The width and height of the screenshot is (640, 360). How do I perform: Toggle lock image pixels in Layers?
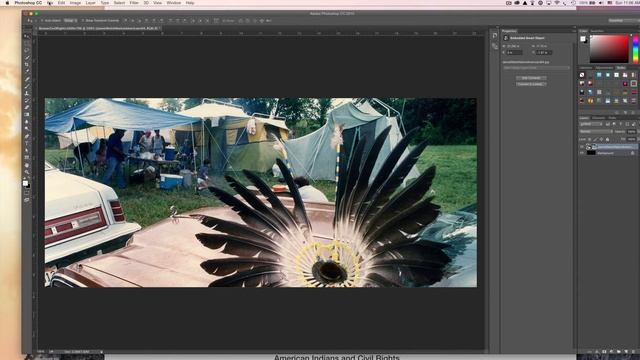pyautogui.click(x=595, y=139)
